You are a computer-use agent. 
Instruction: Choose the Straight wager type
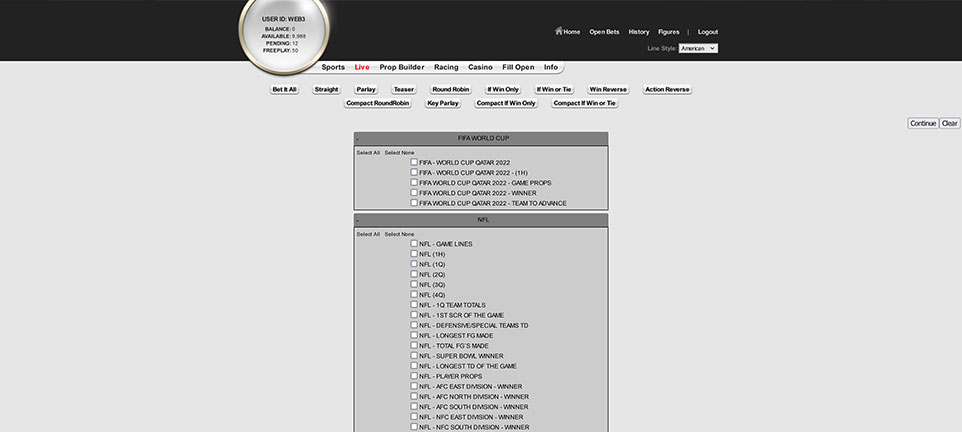click(x=326, y=90)
